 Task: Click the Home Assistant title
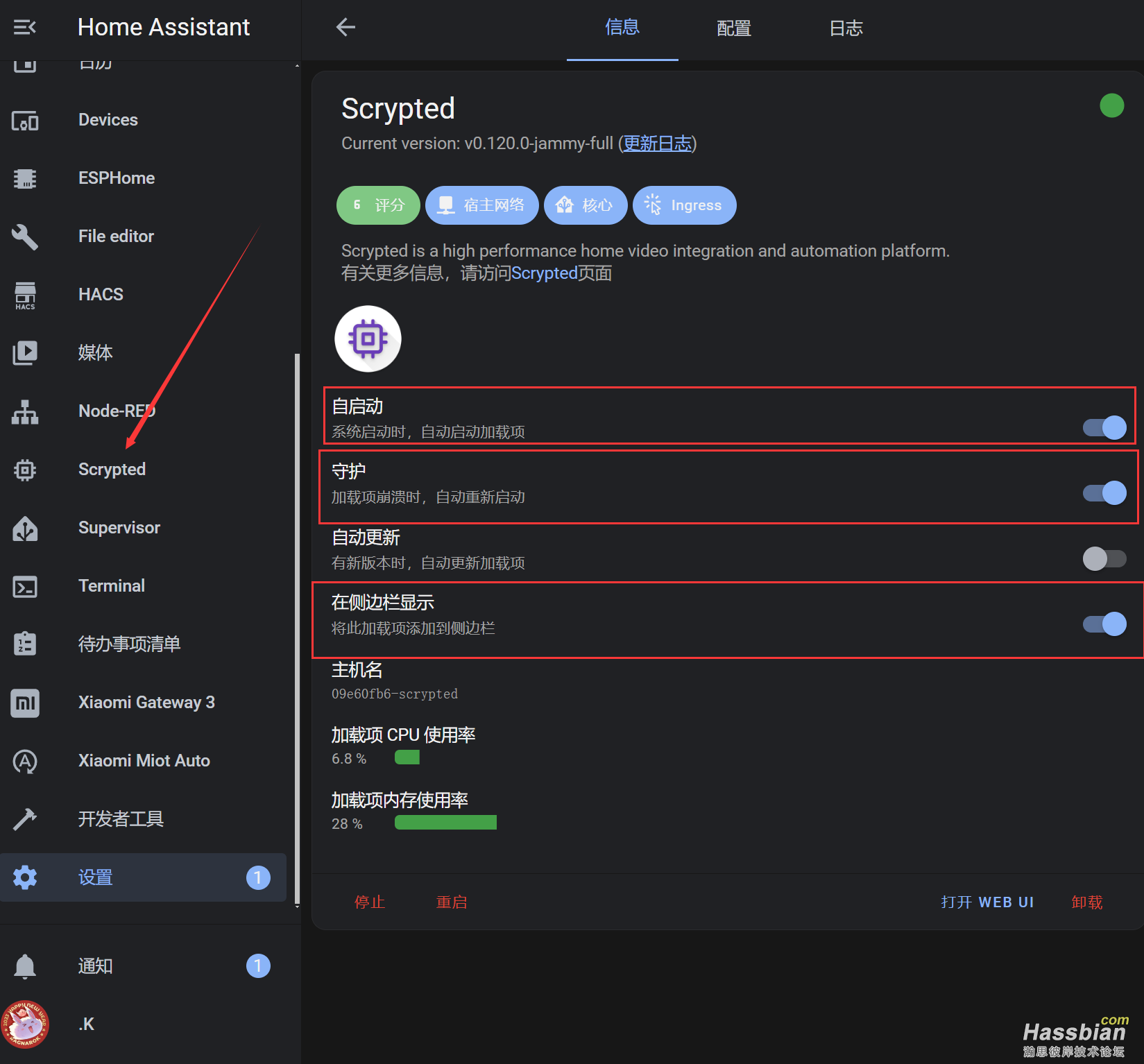point(164,27)
